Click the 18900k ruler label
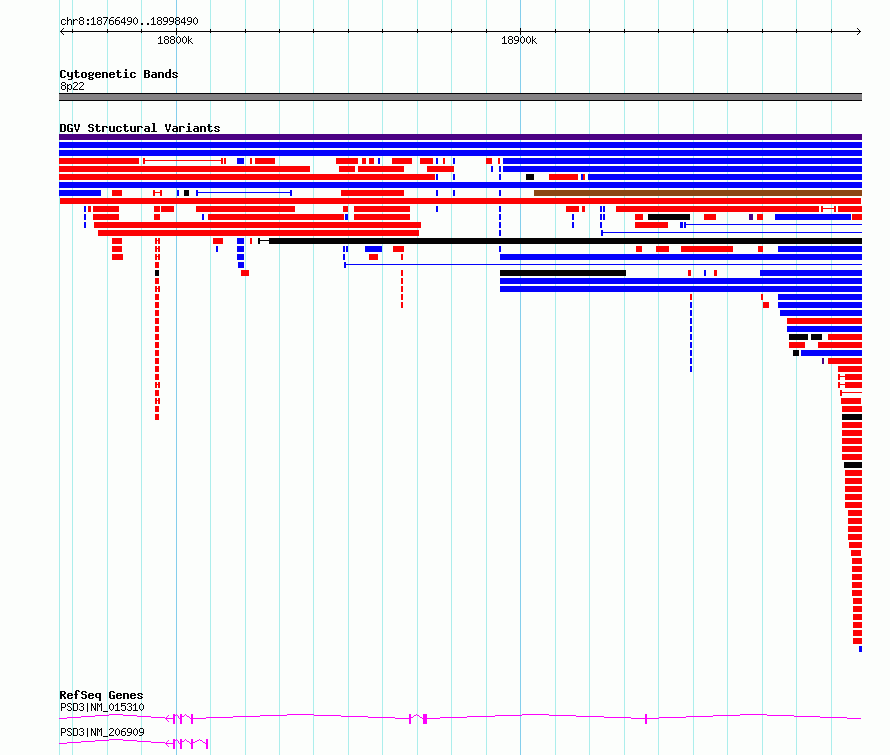The image size is (890, 755). (519, 40)
